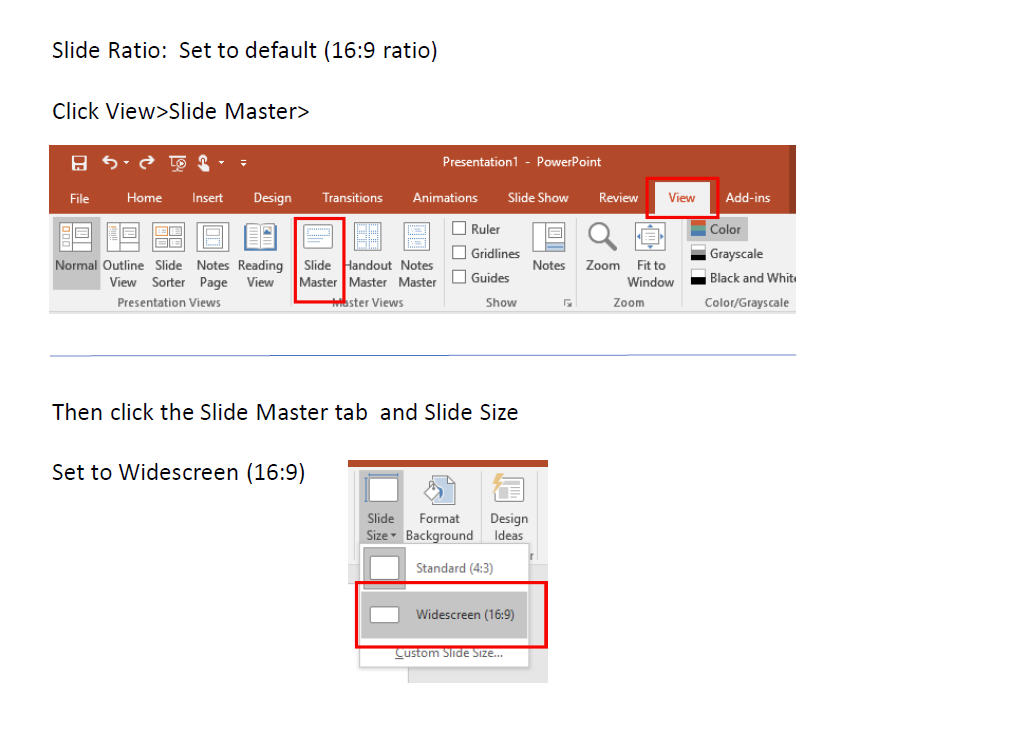Enable the Ruler checkbox
1011x756 pixels.
pos(459,228)
